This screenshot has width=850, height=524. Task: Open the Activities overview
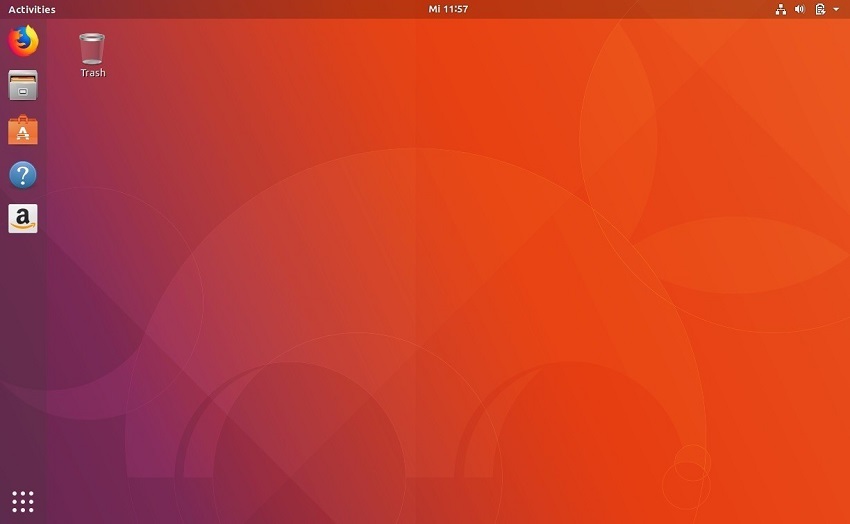pyautogui.click(x=32, y=9)
